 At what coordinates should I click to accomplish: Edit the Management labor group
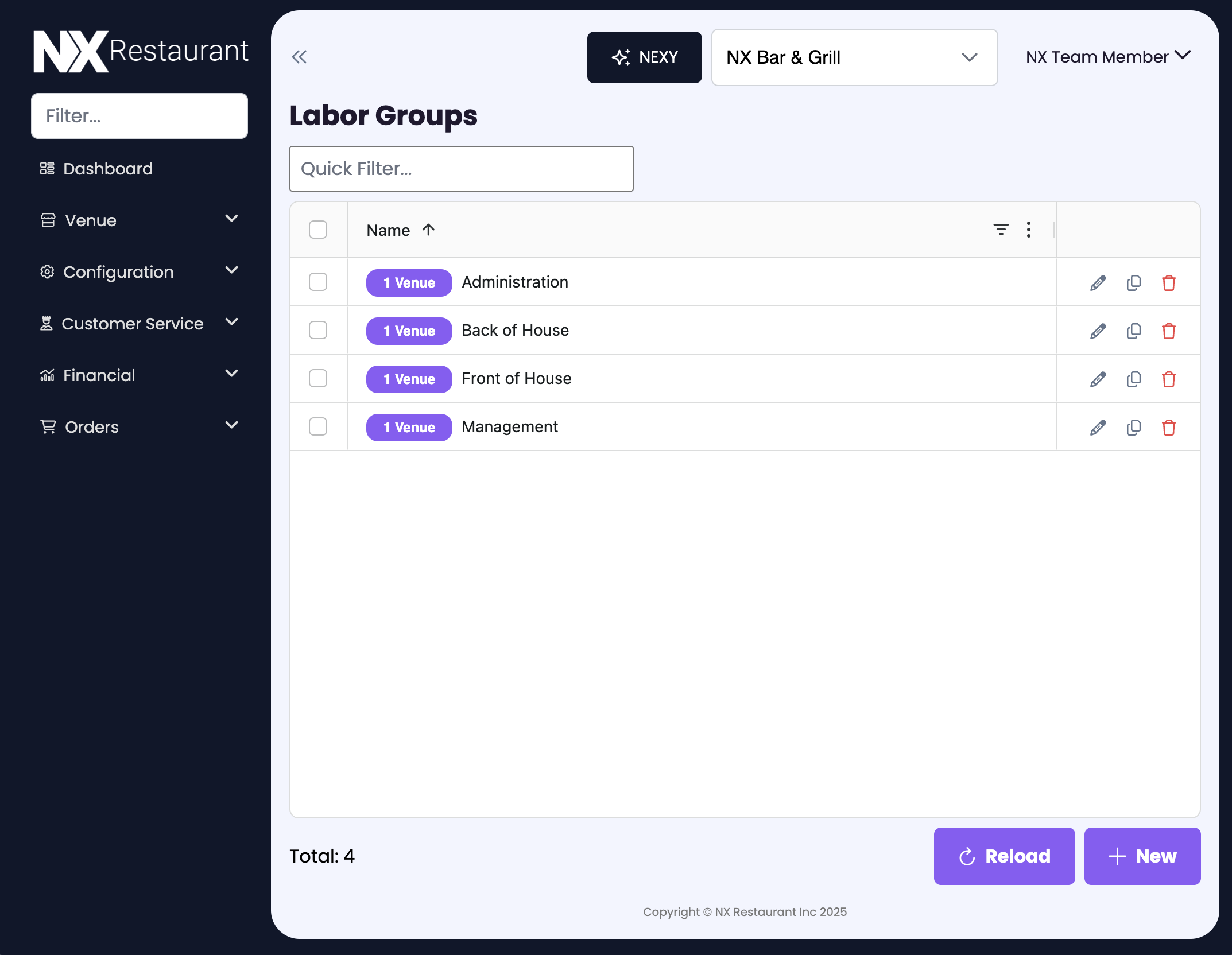(1097, 427)
